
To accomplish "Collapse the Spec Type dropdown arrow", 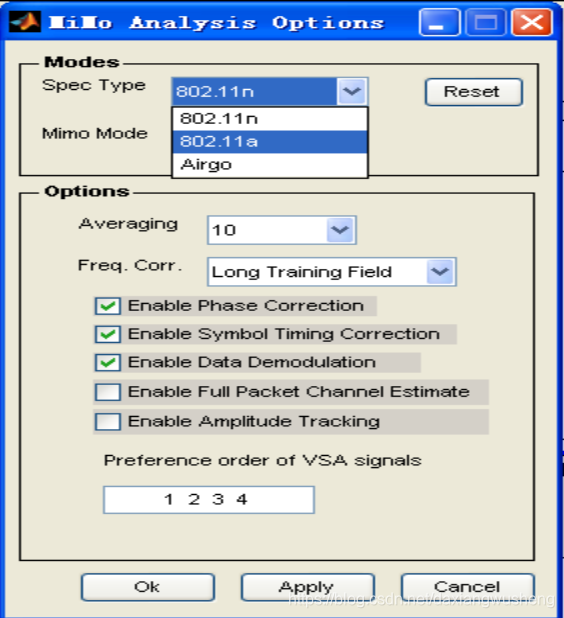I will point(352,91).
